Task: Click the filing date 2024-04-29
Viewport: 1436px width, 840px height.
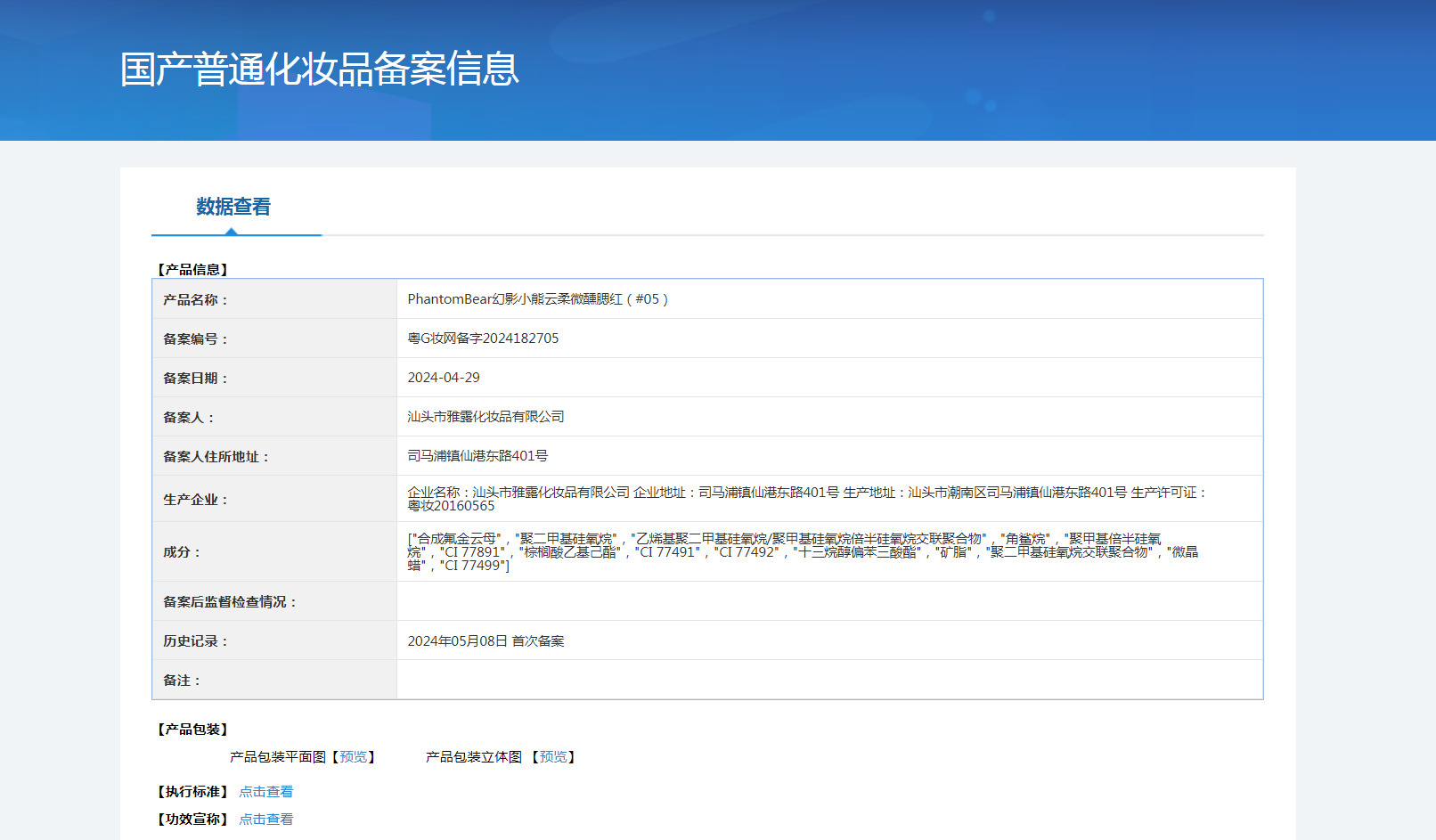Action: 444,378
